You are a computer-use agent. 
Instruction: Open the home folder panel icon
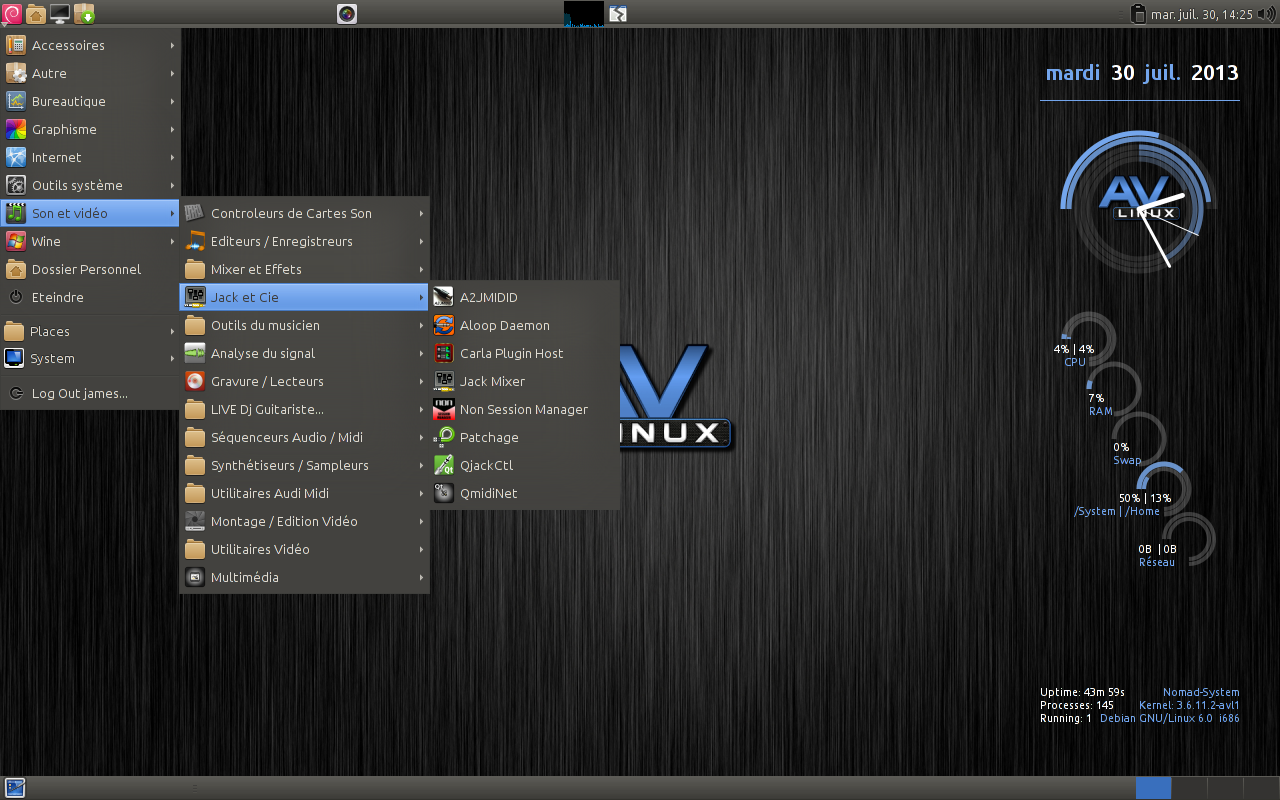pos(36,13)
